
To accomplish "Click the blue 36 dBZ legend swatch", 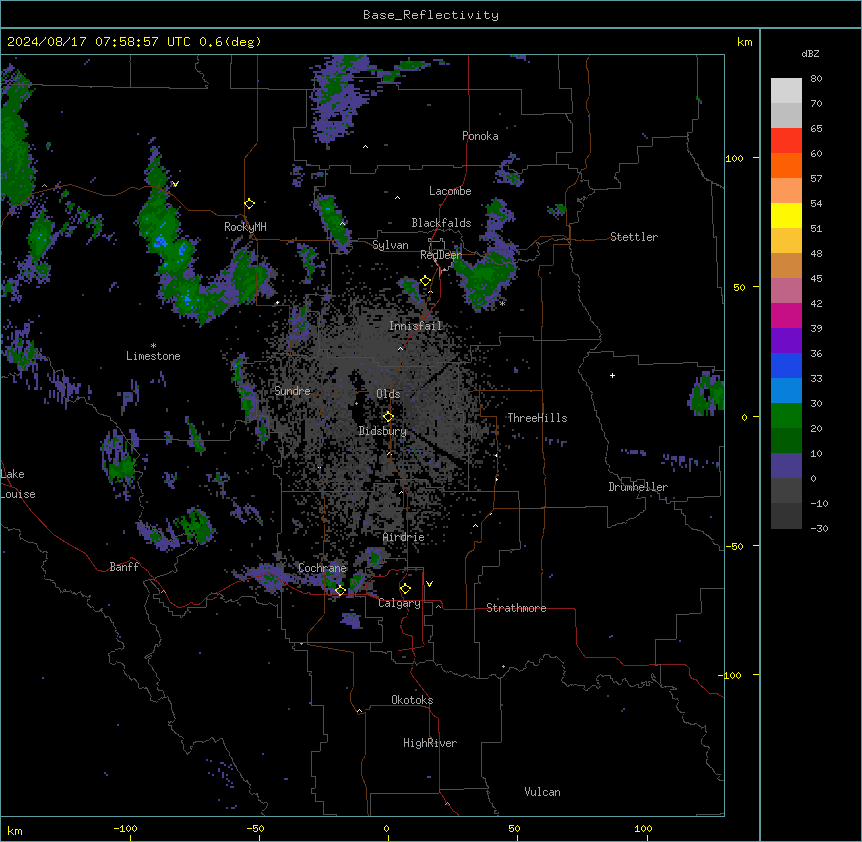I will pyautogui.click(x=786, y=365).
